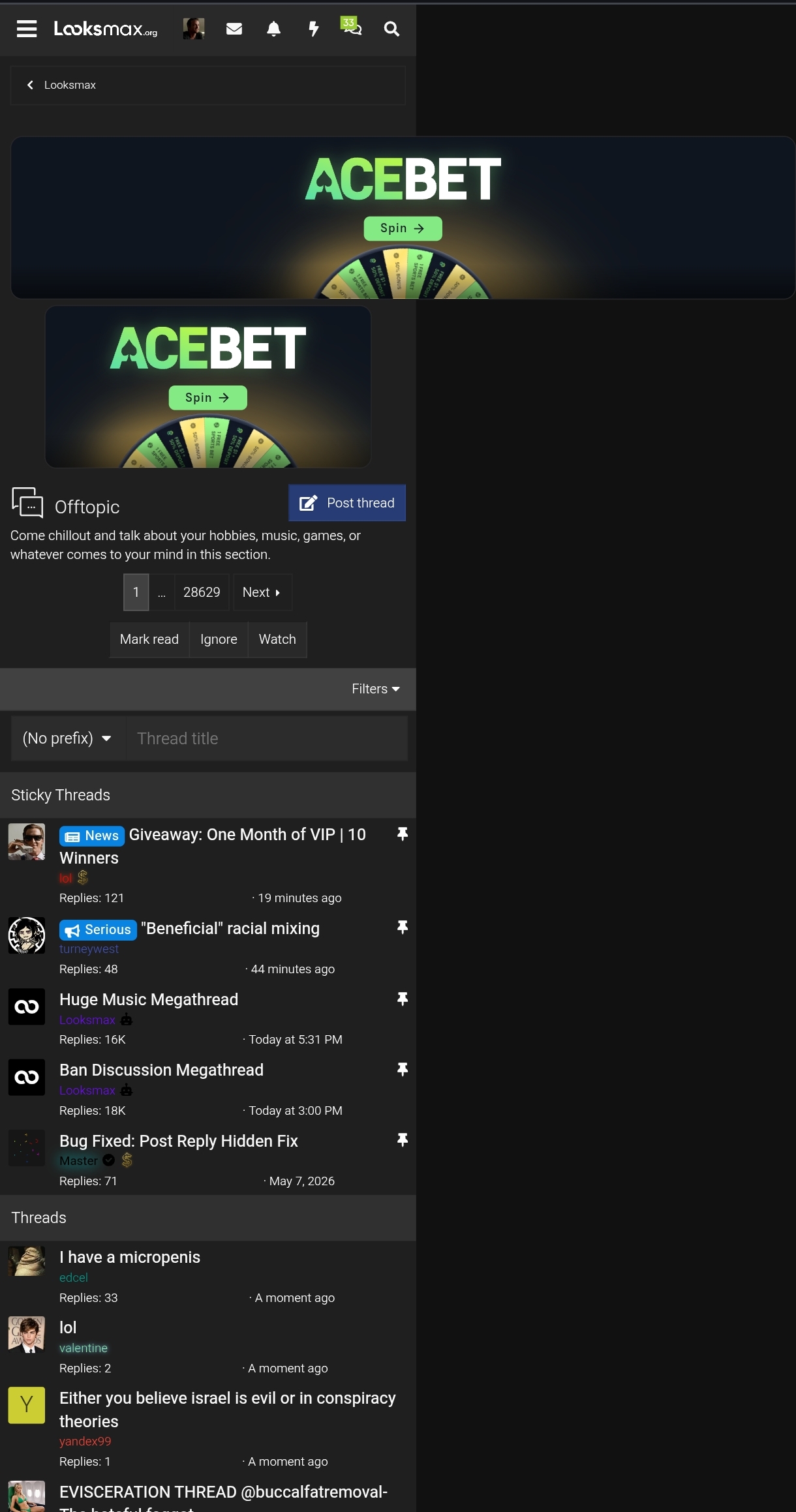Click the lightning bolt what's new icon
Viewport: 796px width, 1512px height.
[x=314, y=29]
